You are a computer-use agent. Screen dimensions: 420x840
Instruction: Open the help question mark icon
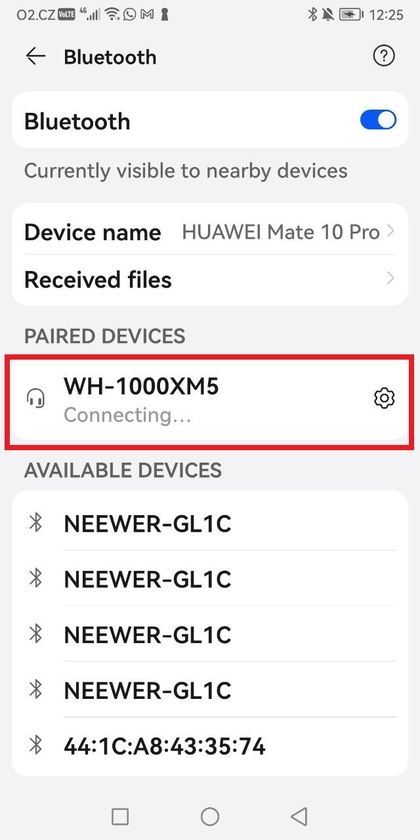coord(384,56)
